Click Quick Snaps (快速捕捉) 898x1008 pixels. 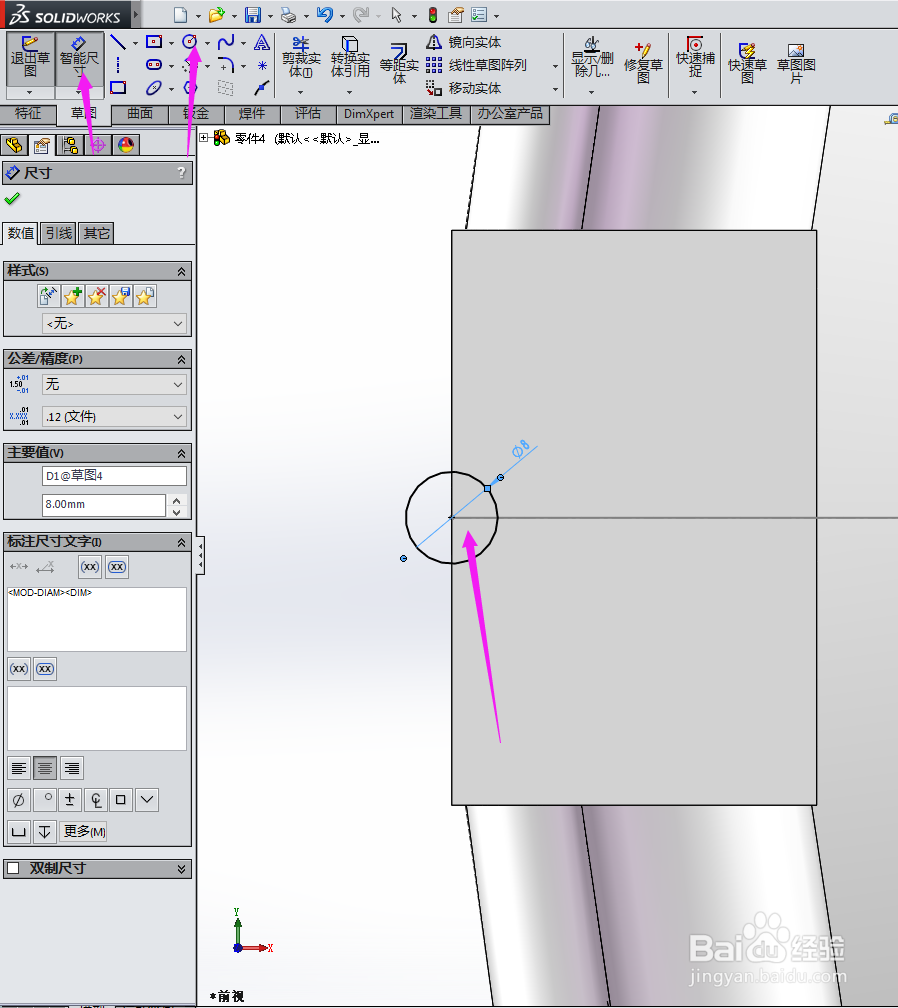[695, 58]
